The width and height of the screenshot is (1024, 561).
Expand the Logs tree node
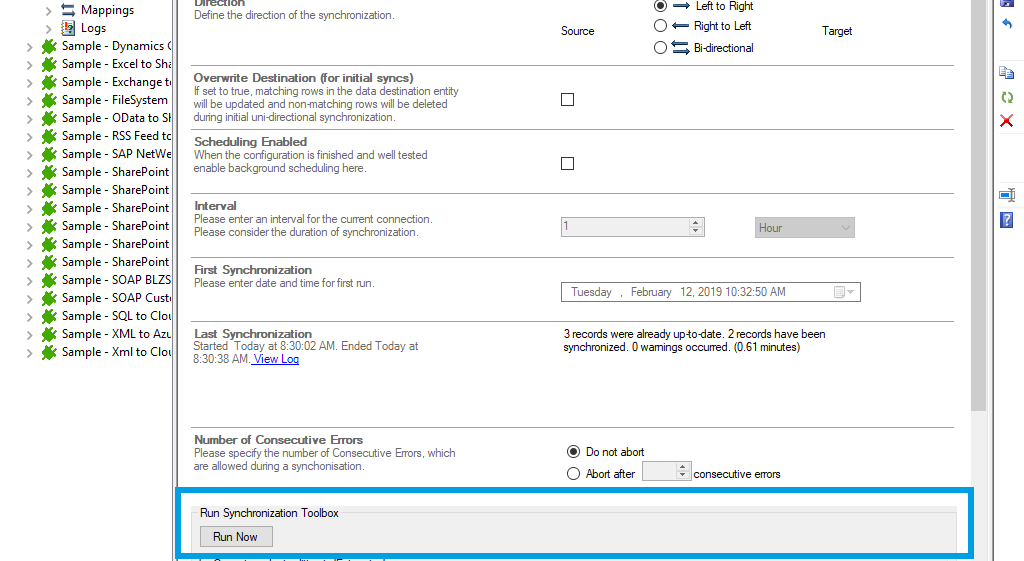48,29
